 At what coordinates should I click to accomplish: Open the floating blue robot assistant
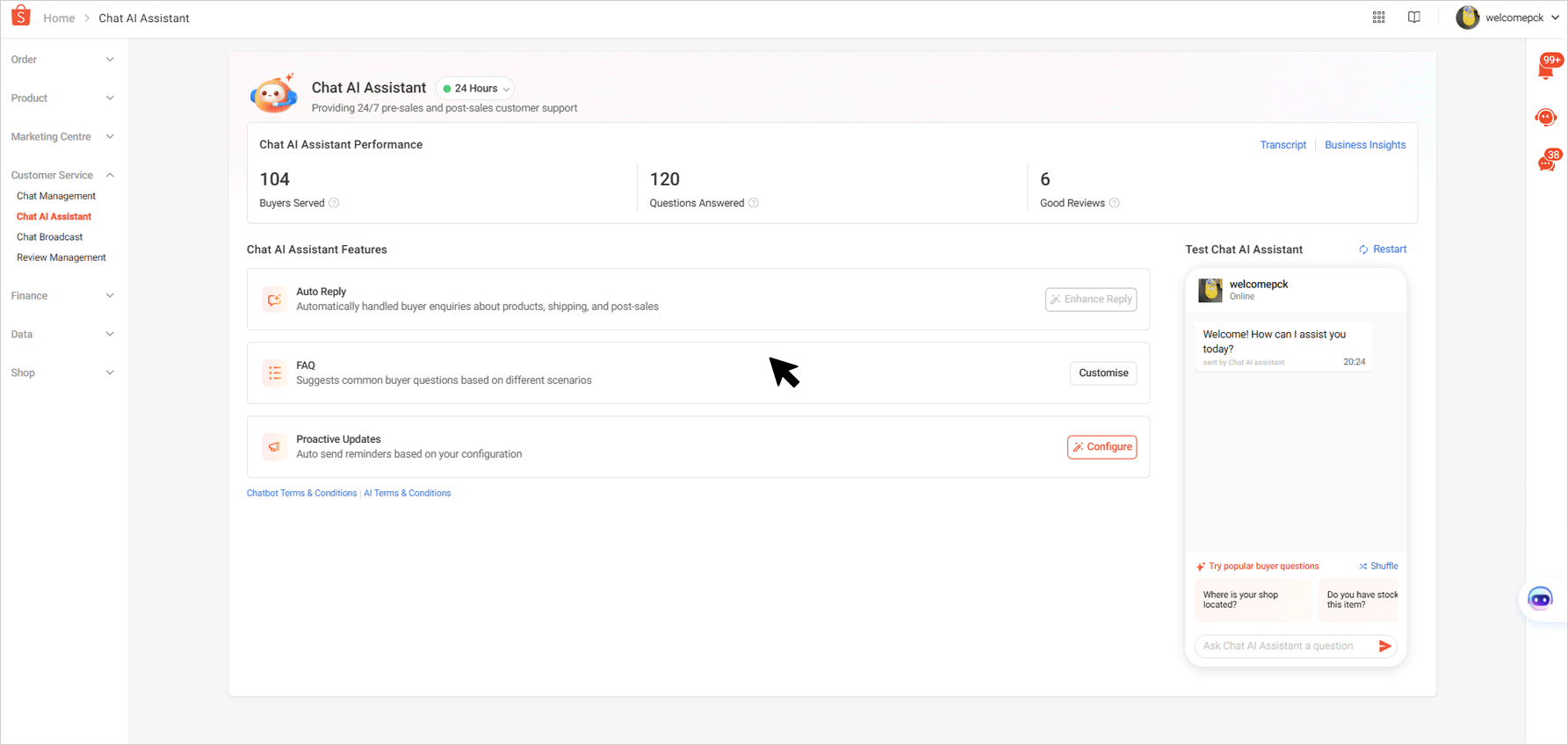pyautogui.click(x=1540, y=599)
